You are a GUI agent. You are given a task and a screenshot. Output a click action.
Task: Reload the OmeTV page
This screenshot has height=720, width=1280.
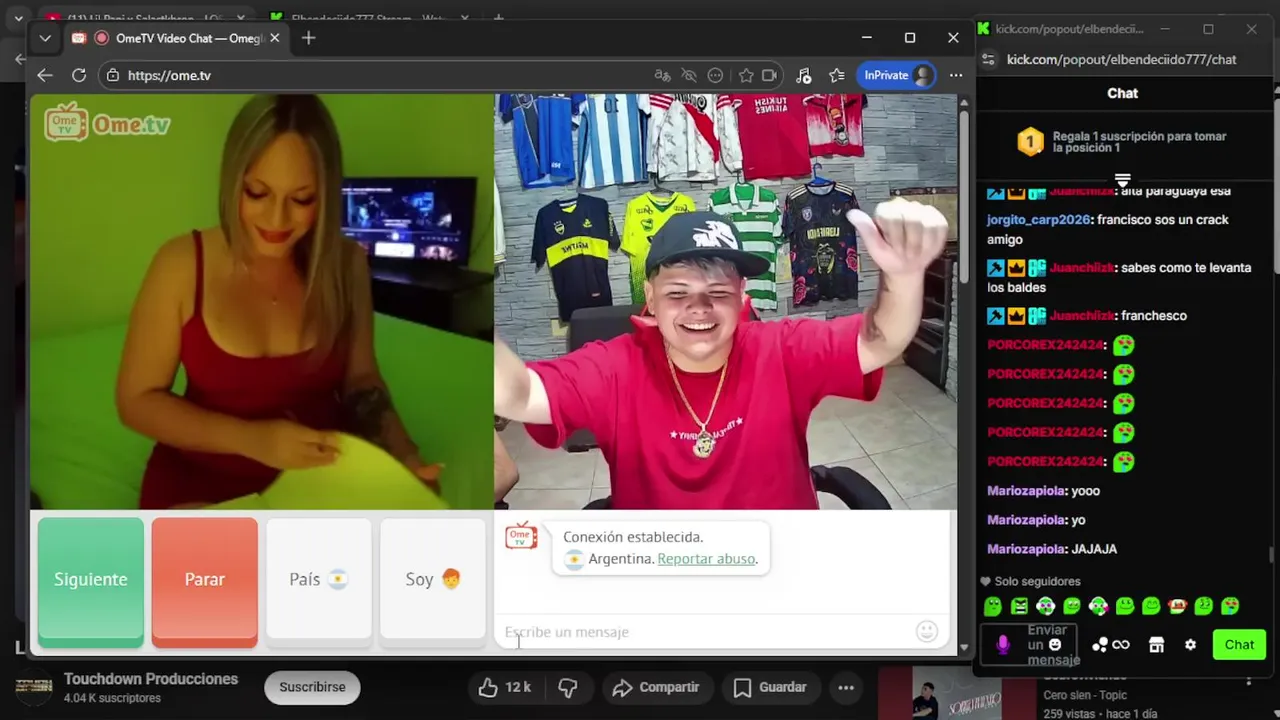[79, 75]
